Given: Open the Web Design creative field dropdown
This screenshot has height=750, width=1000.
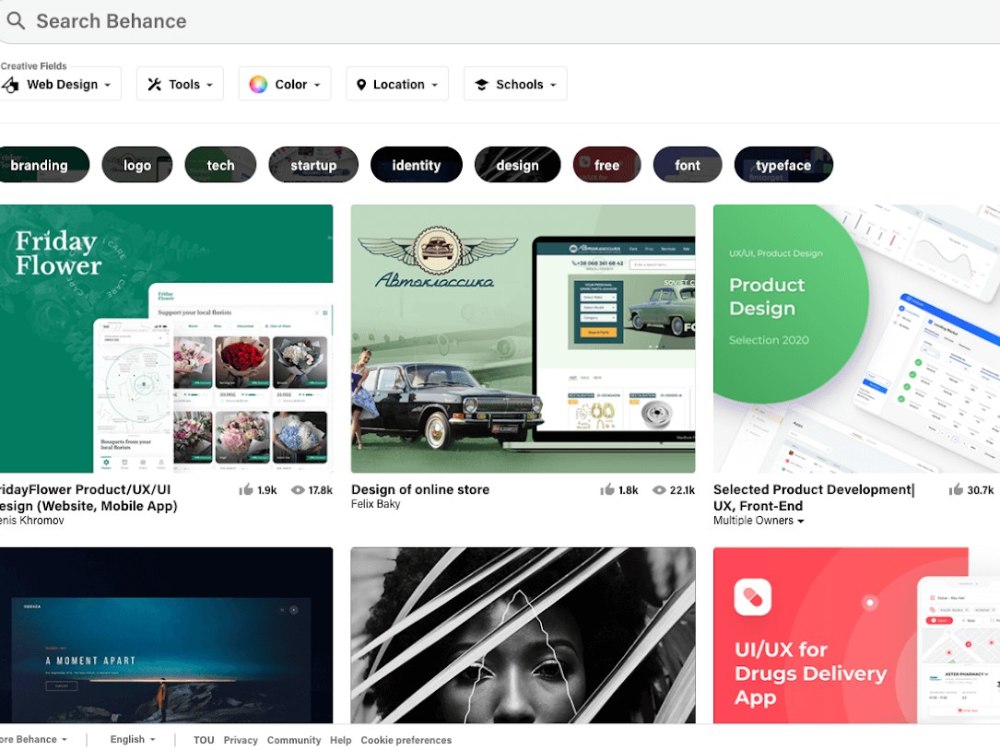Looking at the screenshot, I should (x=61, y=84).
